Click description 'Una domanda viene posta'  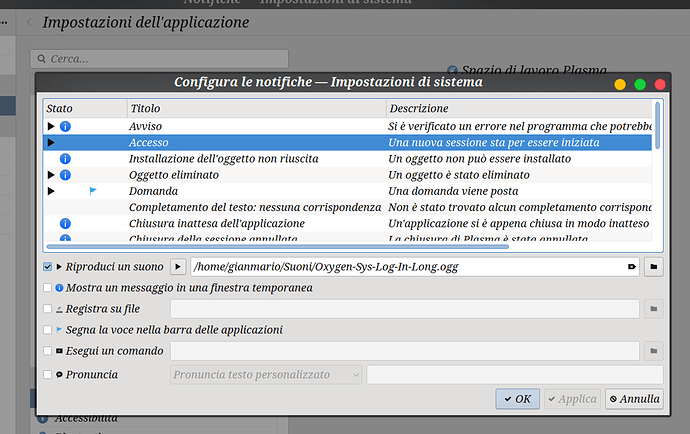click(453, 191)
